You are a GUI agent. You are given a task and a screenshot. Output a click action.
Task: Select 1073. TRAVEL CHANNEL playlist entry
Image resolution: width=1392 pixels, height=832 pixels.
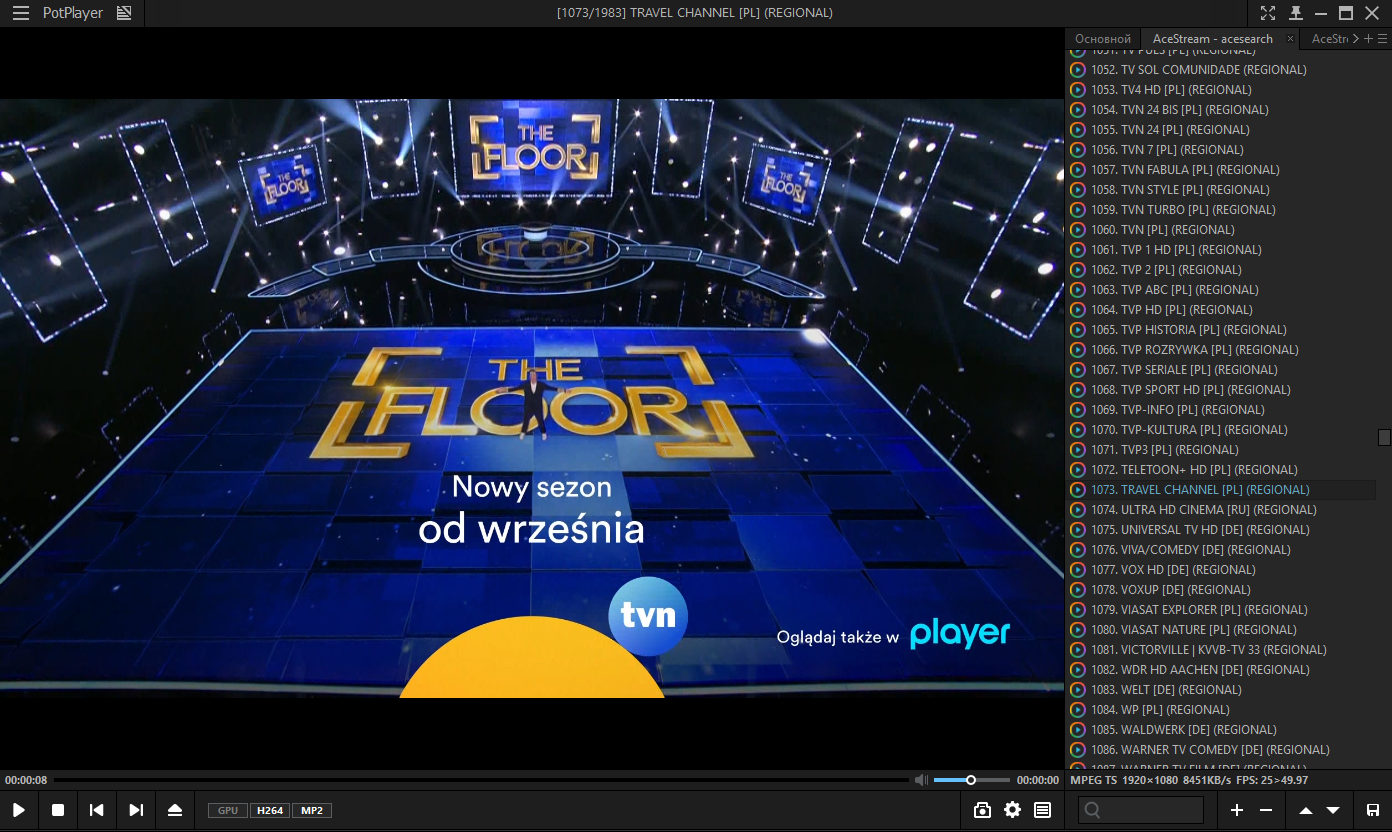pos(1221,490)
